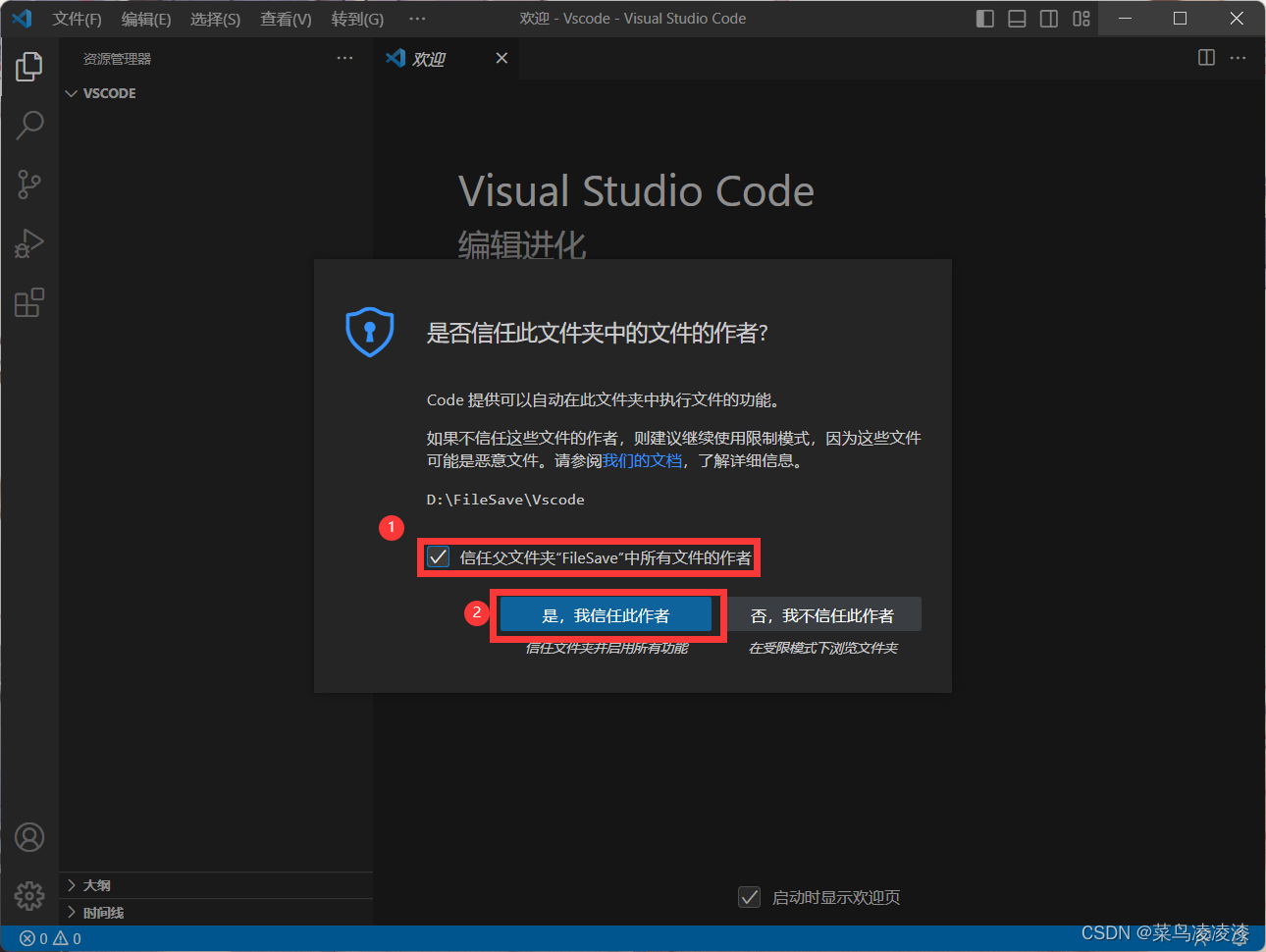This screenshot has height=952, width=1266.
Task: Split the editor to the right
Action: pyautogui.click(x=1207, y=58)
